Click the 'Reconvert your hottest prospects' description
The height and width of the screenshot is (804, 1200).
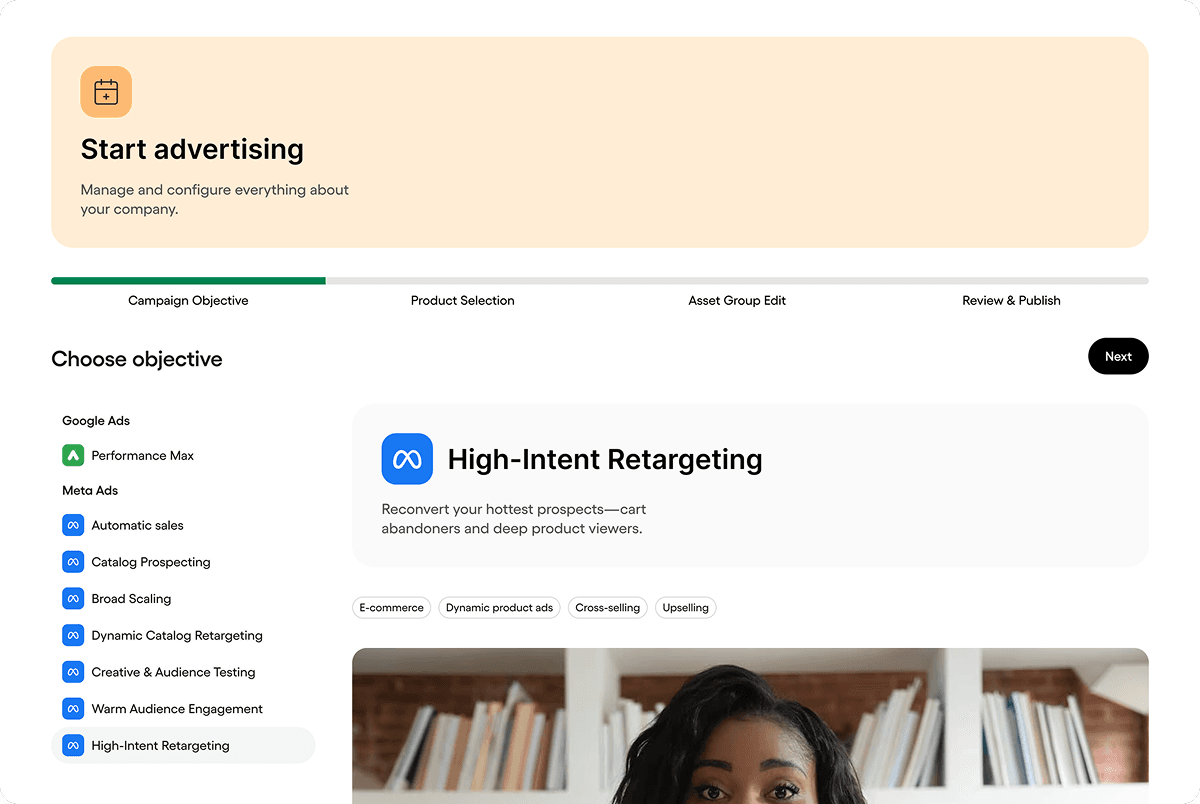(515, 518)
